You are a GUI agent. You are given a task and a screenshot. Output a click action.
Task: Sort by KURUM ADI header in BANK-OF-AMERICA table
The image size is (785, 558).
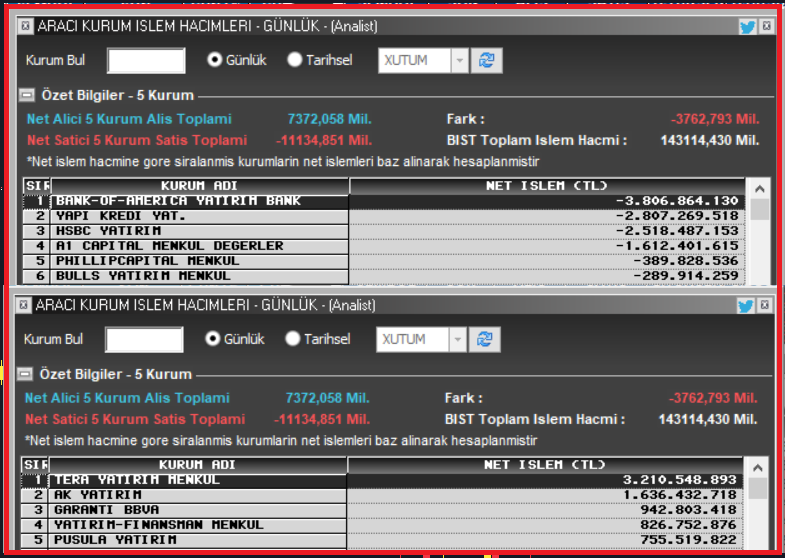point(199,186)
